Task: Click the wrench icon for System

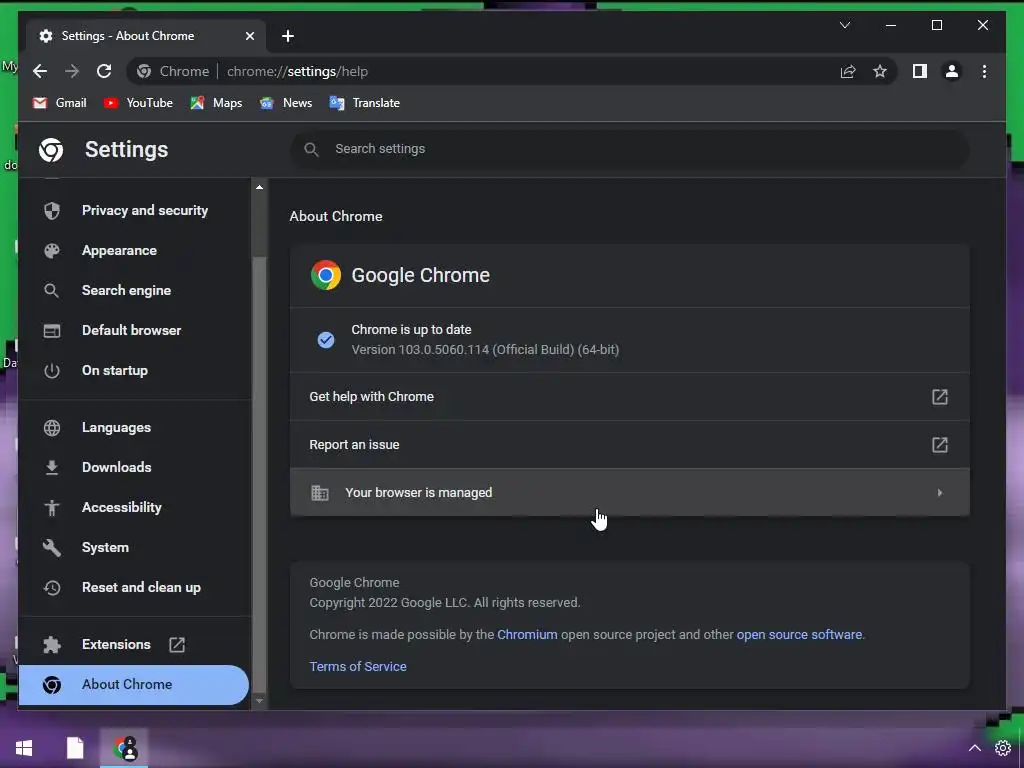Action: [x=52, y=547]
